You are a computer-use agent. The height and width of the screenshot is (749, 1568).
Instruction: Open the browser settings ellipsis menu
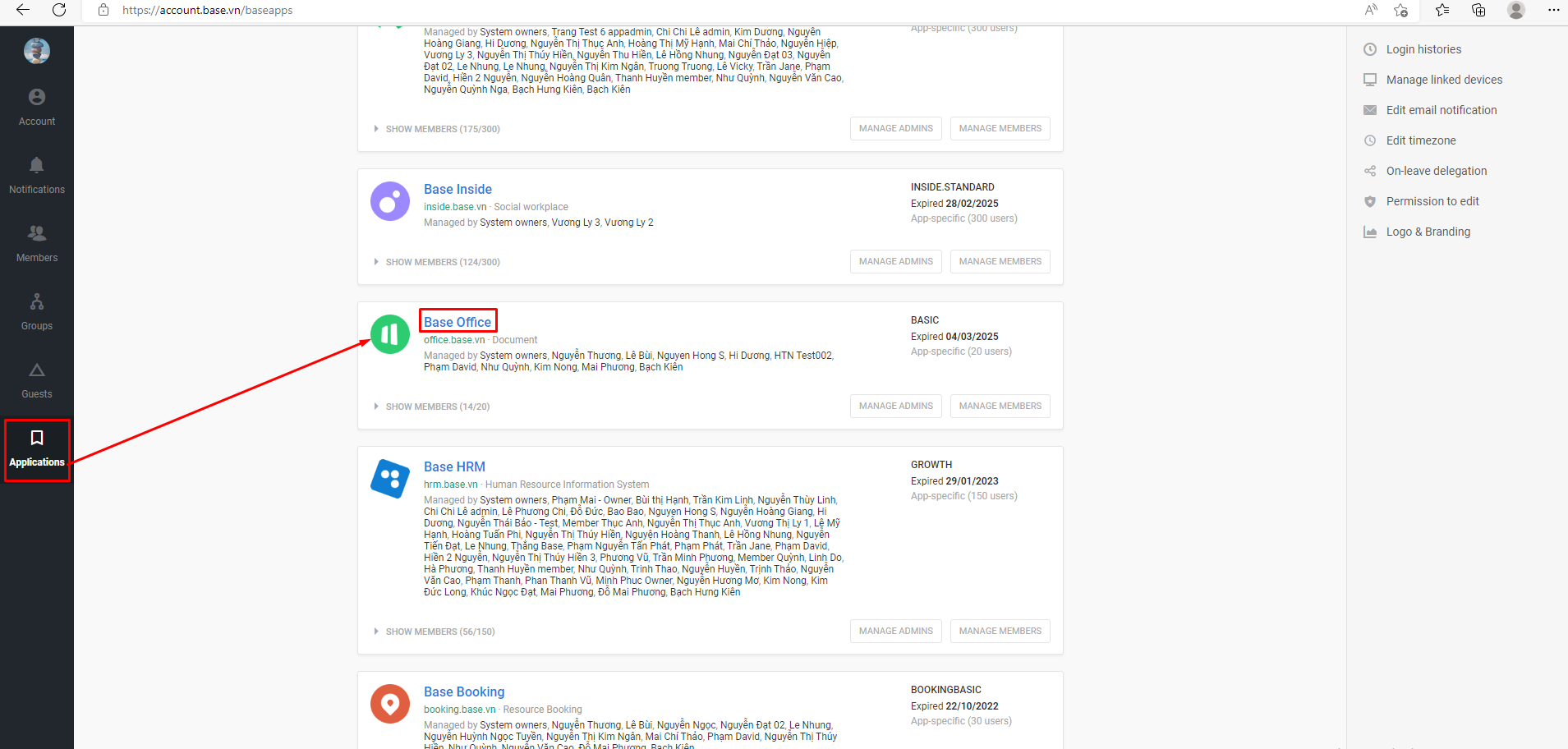point(1553,10)
